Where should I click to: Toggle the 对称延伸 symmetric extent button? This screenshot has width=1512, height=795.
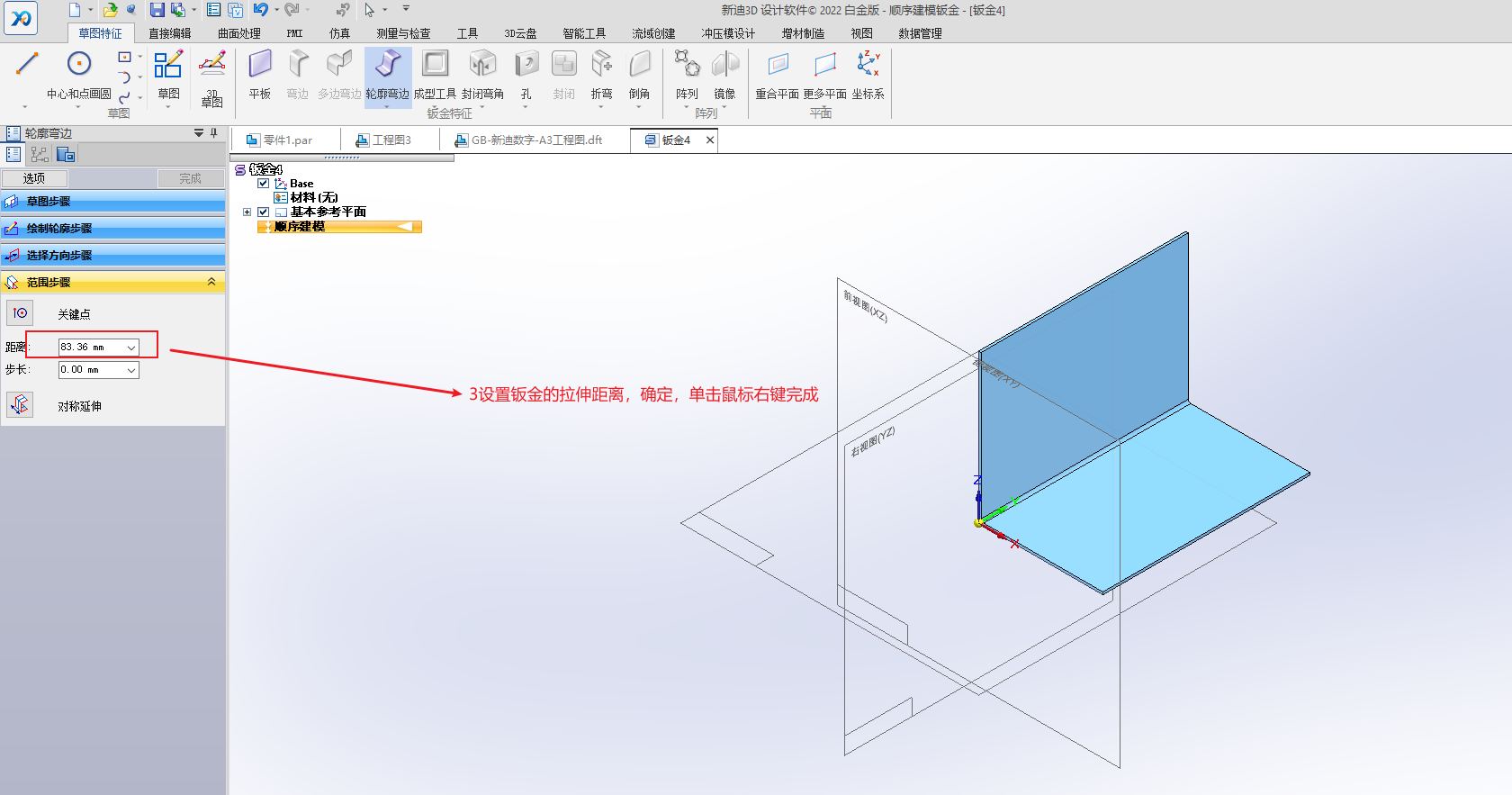click(20, 405)
